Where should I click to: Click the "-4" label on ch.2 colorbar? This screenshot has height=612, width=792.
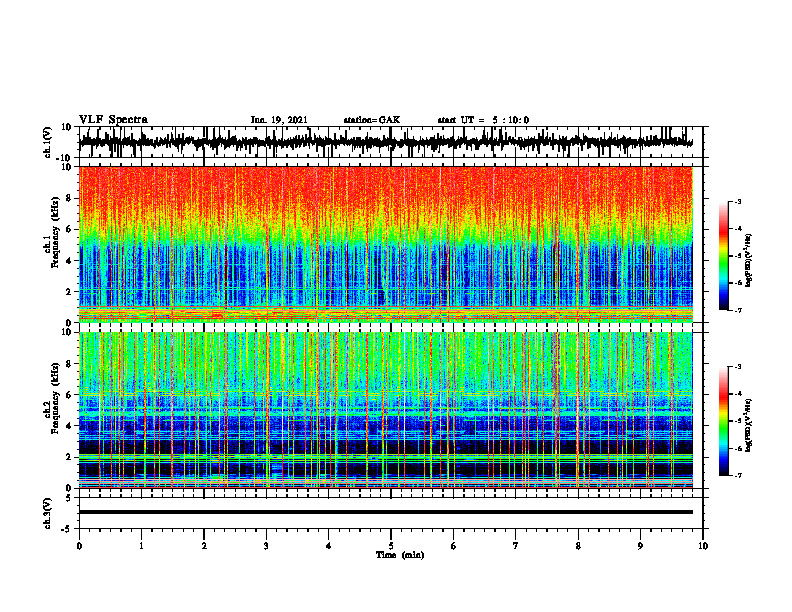click(738, 394)
